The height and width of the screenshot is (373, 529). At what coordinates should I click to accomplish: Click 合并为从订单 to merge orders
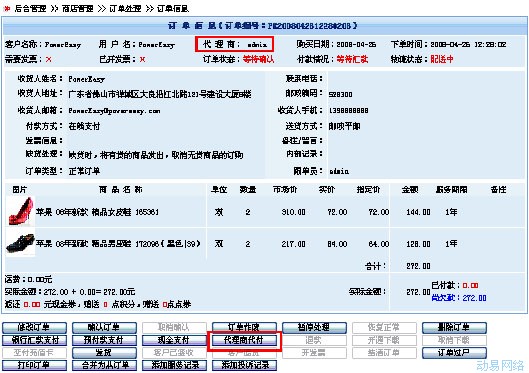click(104, 365)
